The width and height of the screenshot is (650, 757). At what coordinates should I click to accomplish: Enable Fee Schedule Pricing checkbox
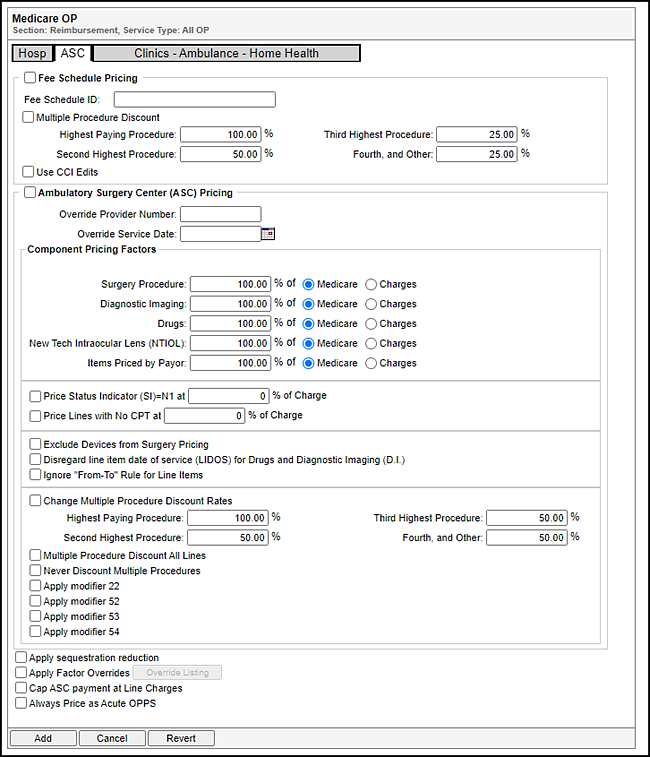tap(30, 78)
